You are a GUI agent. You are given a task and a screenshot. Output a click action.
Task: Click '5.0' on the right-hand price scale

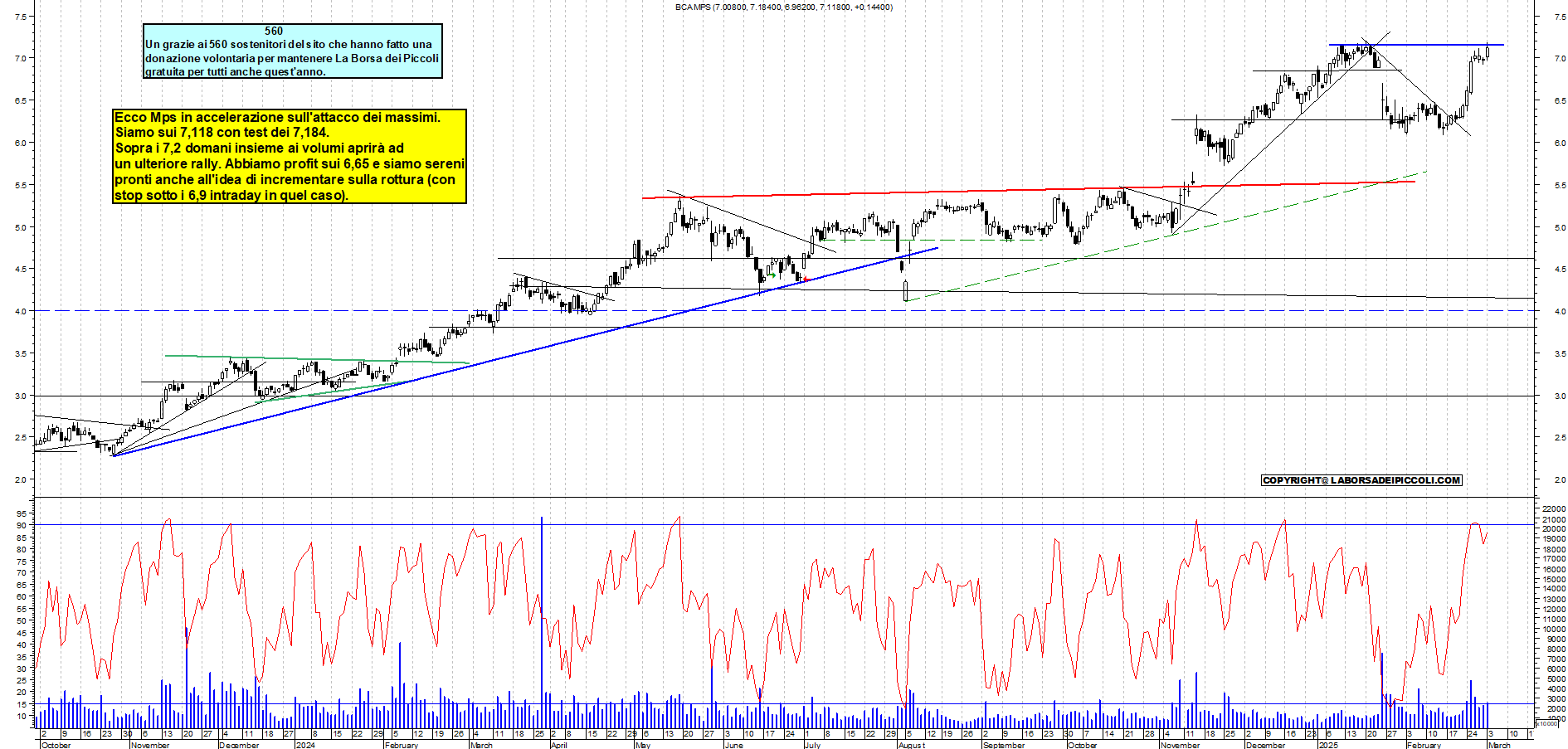click(x=1560, y=227)
